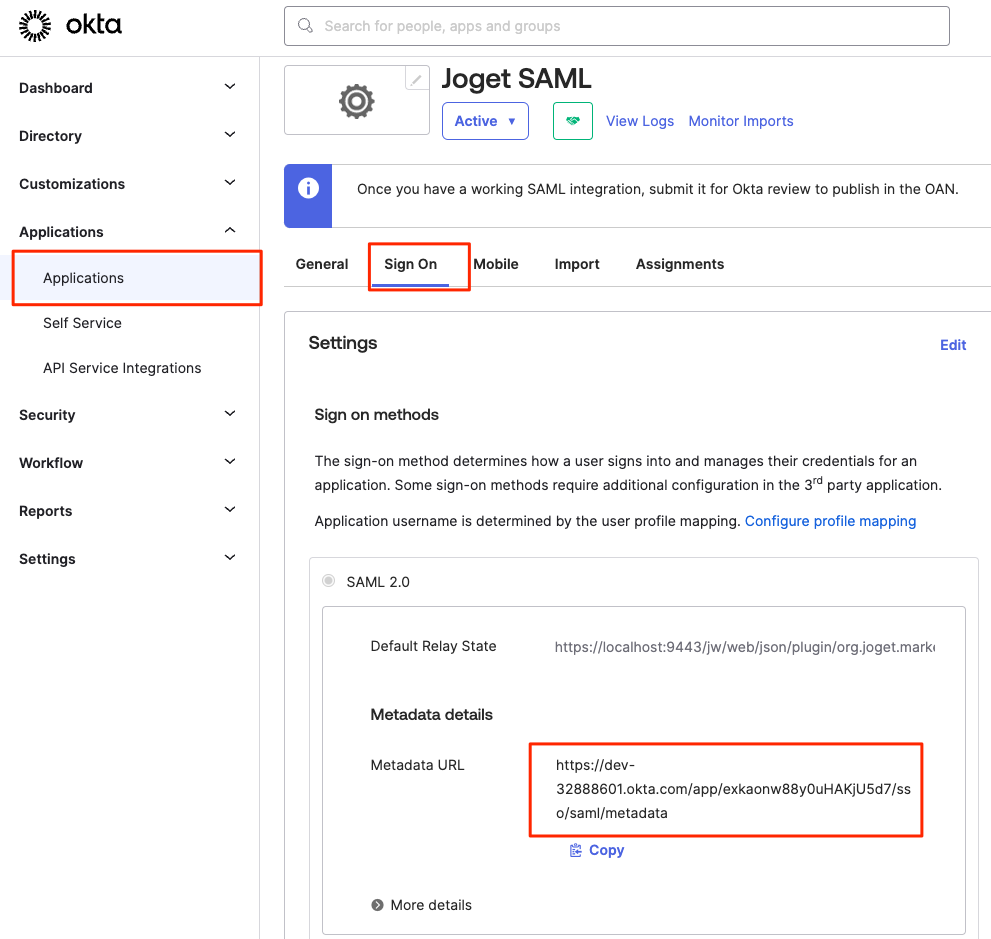This screenshot has width=991, height=939.
Task: Expand More details arrow icon
Action: pos(377,905)
